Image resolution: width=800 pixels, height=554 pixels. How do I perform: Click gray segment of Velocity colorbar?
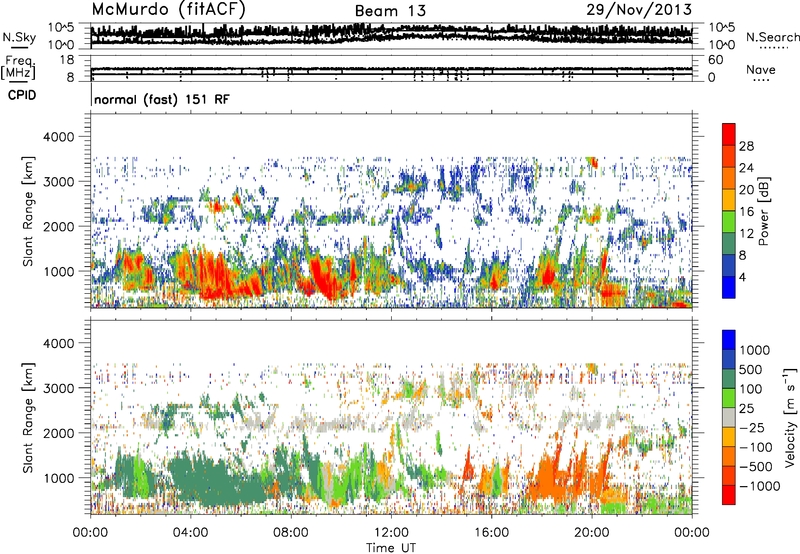tap(729, 418)
